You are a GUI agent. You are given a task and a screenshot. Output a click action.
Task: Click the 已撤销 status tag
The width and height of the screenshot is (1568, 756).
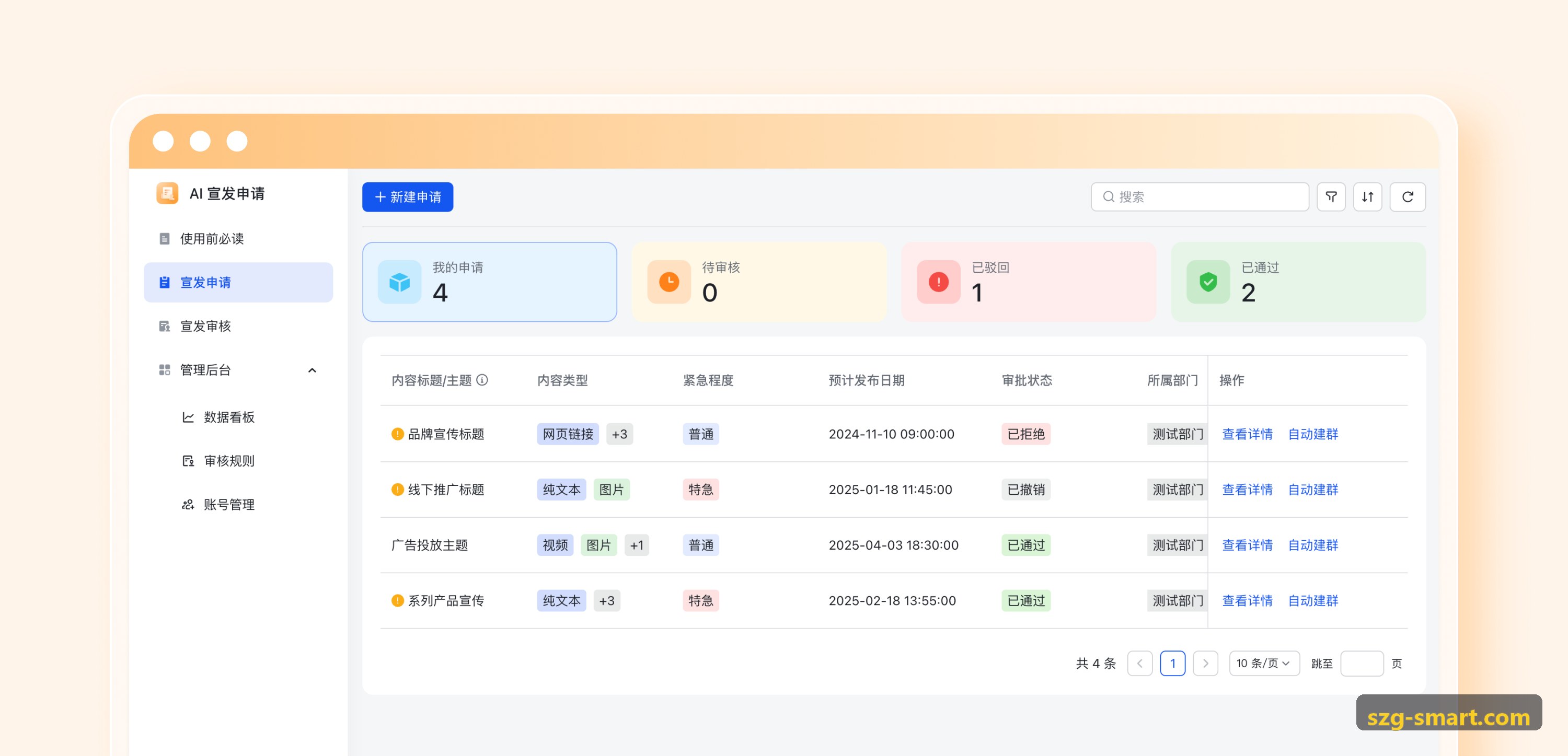(1025, 490)
